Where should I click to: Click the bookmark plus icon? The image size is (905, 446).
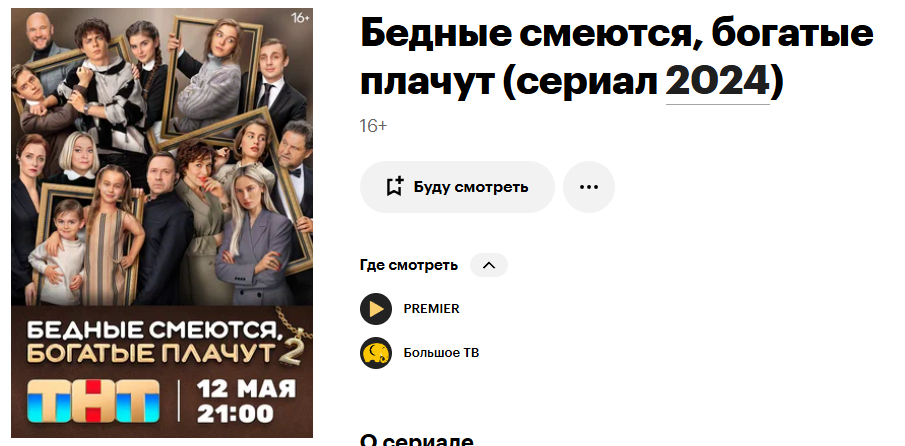tap(395, 186)
